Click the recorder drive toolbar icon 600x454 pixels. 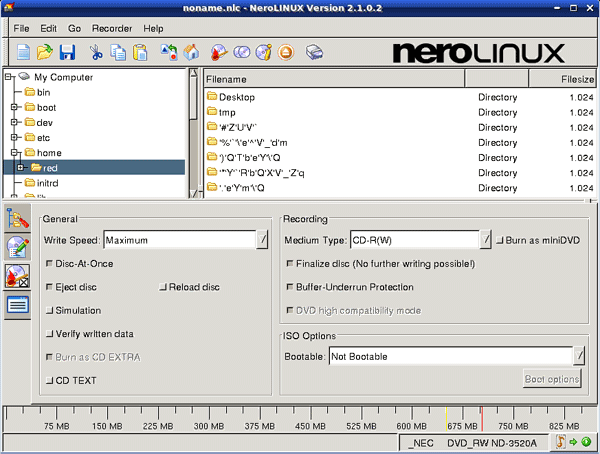coord(314,52)
